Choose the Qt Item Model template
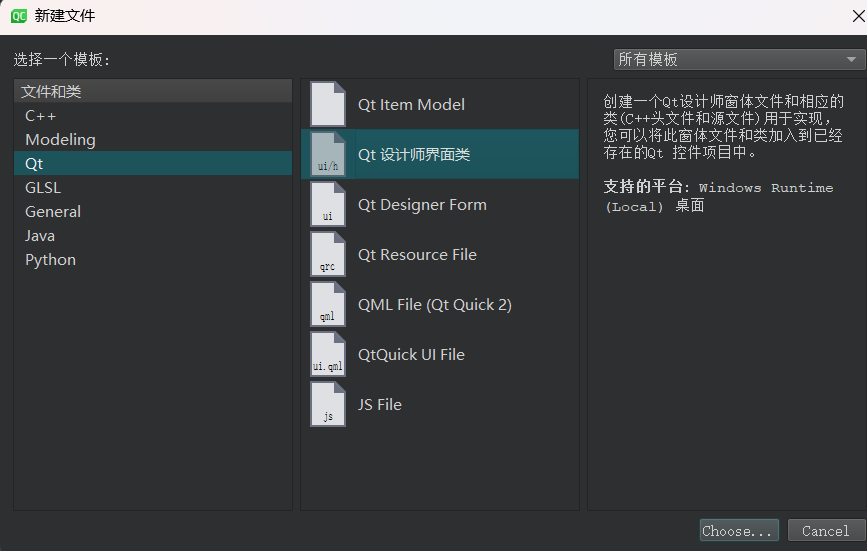Screen dimensions: 867x551 440,104
